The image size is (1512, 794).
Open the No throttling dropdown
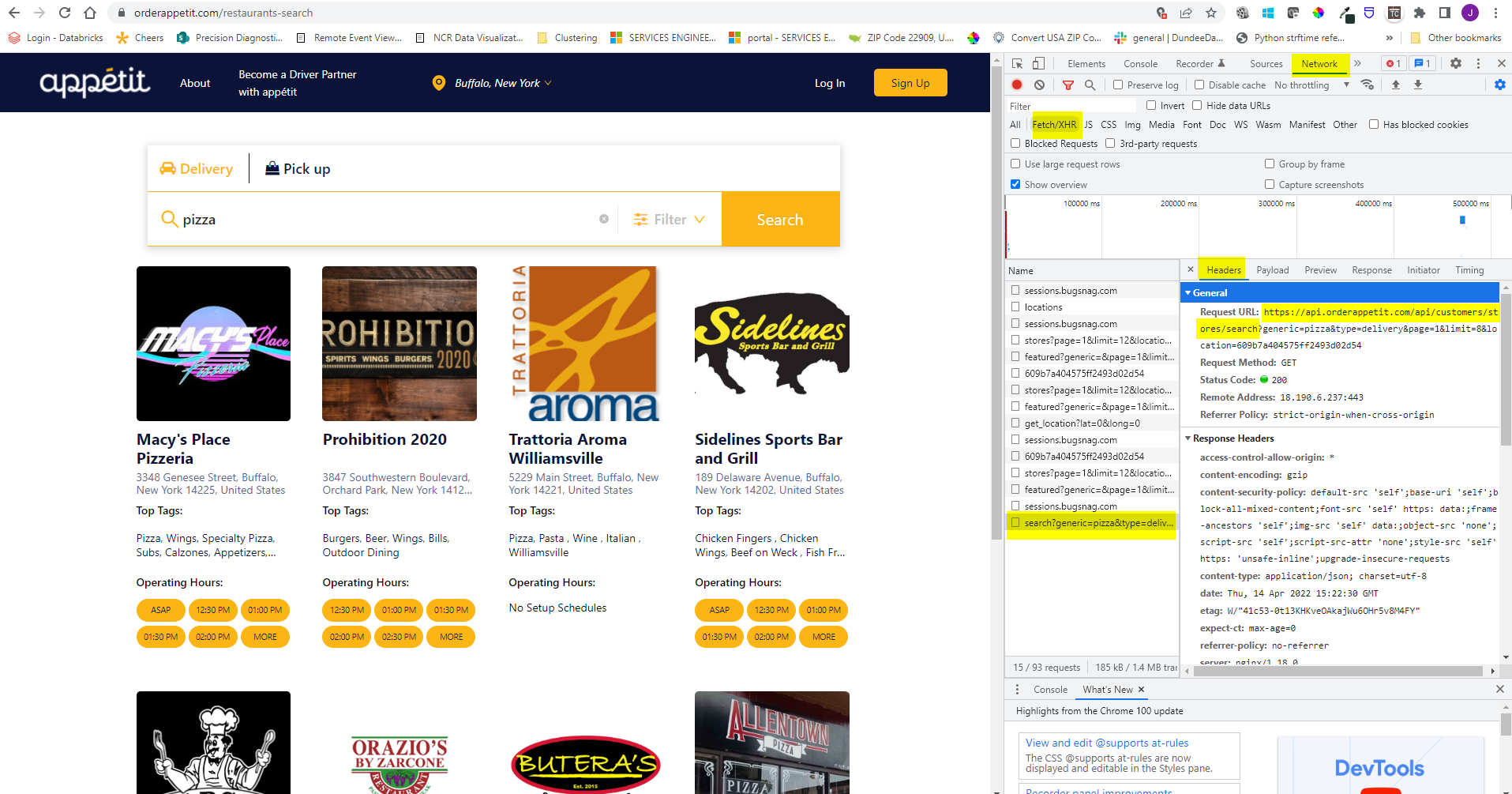click(x=1311, y=85)
